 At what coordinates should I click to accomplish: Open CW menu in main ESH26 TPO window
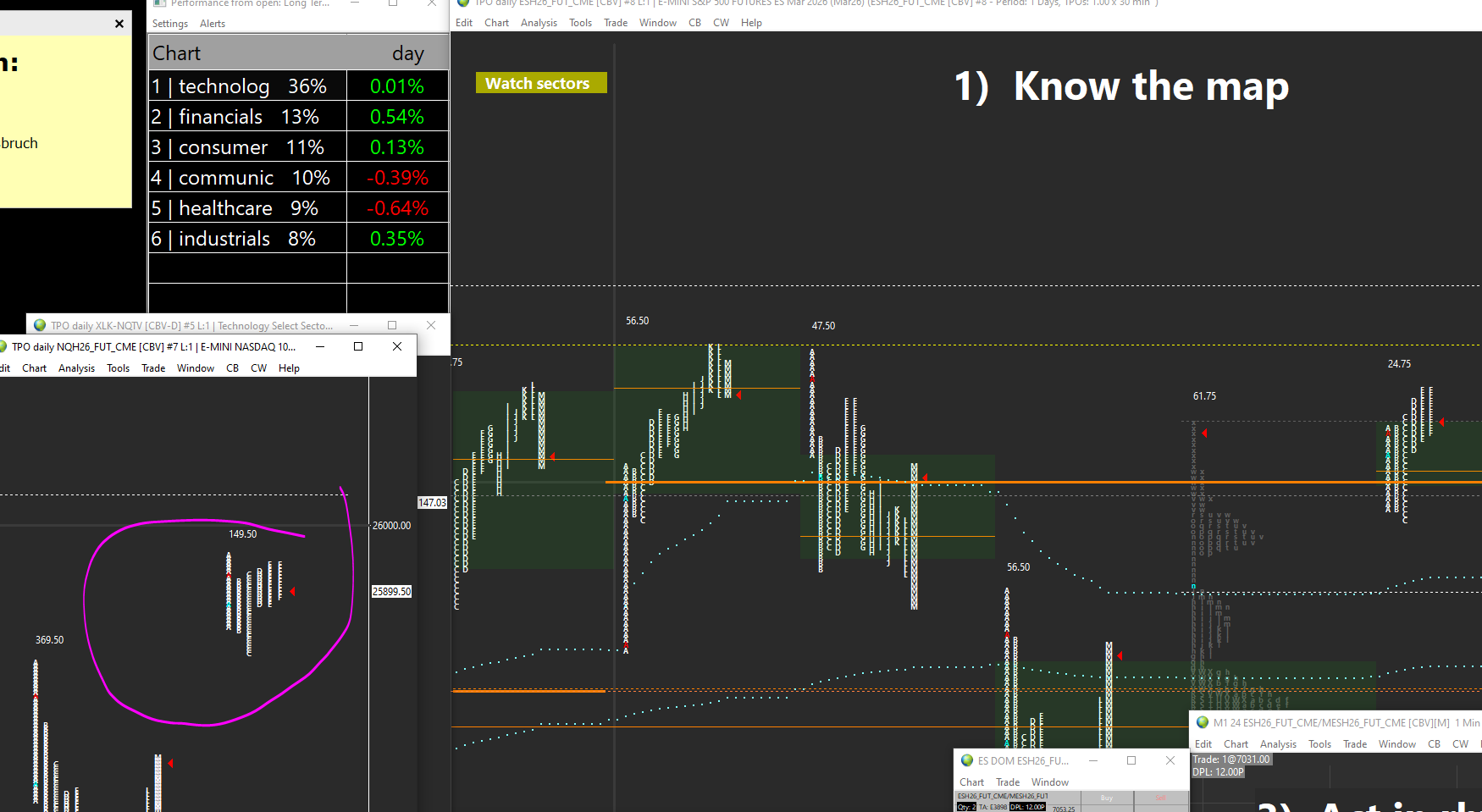pos(722,23)
